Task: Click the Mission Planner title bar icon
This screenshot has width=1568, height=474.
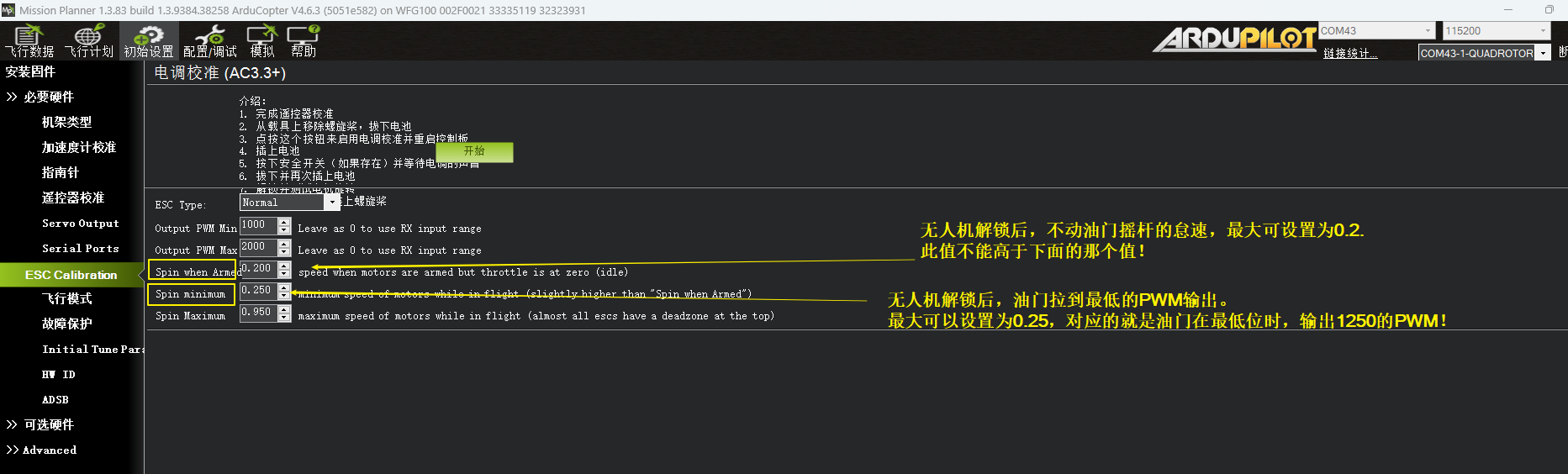Action: 8,10
